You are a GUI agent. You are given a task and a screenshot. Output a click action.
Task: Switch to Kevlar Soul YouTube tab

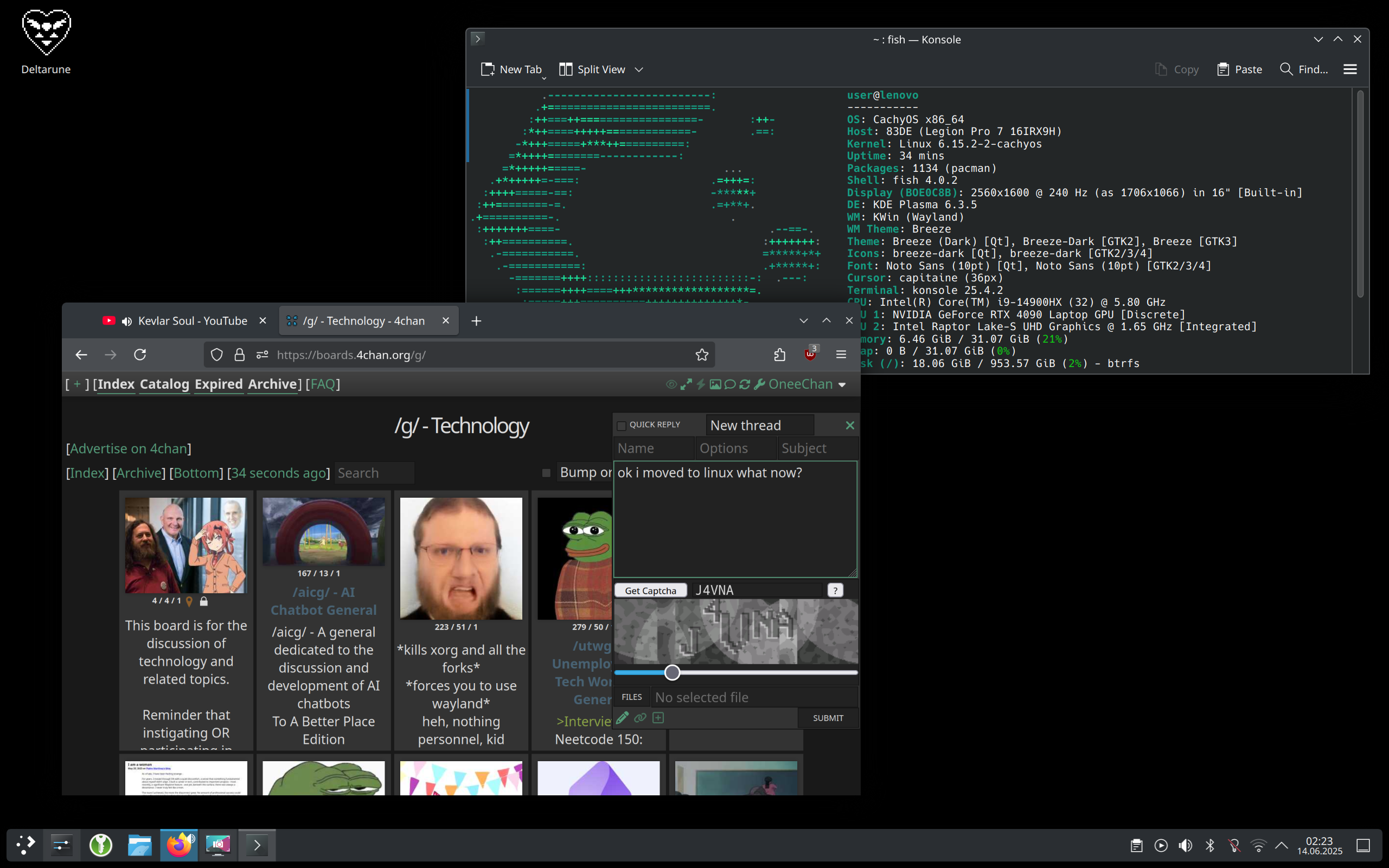tap(184, 320)
